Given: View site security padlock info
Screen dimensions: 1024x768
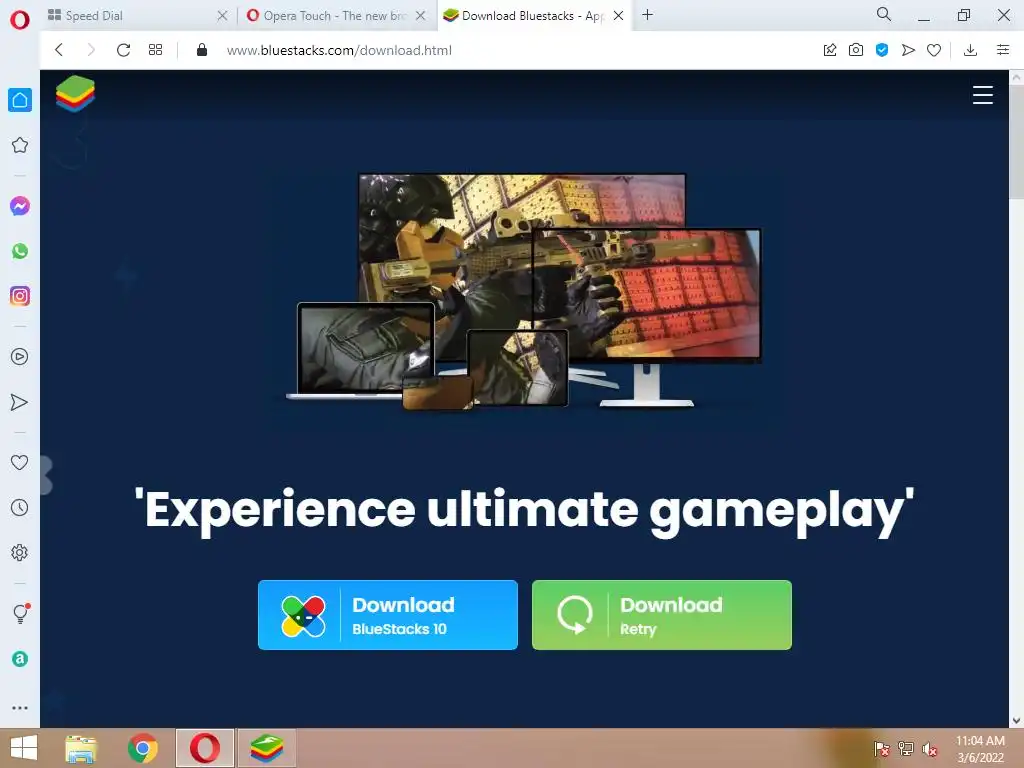Looking at the screenshot, I should [x=202, y=50].
